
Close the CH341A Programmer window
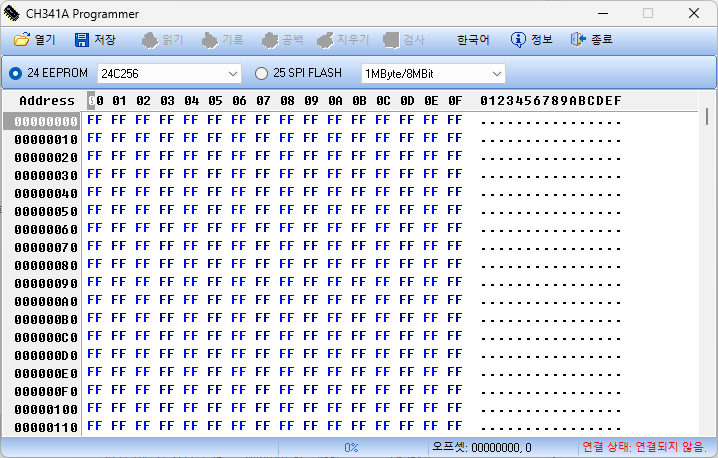[694, 13]
